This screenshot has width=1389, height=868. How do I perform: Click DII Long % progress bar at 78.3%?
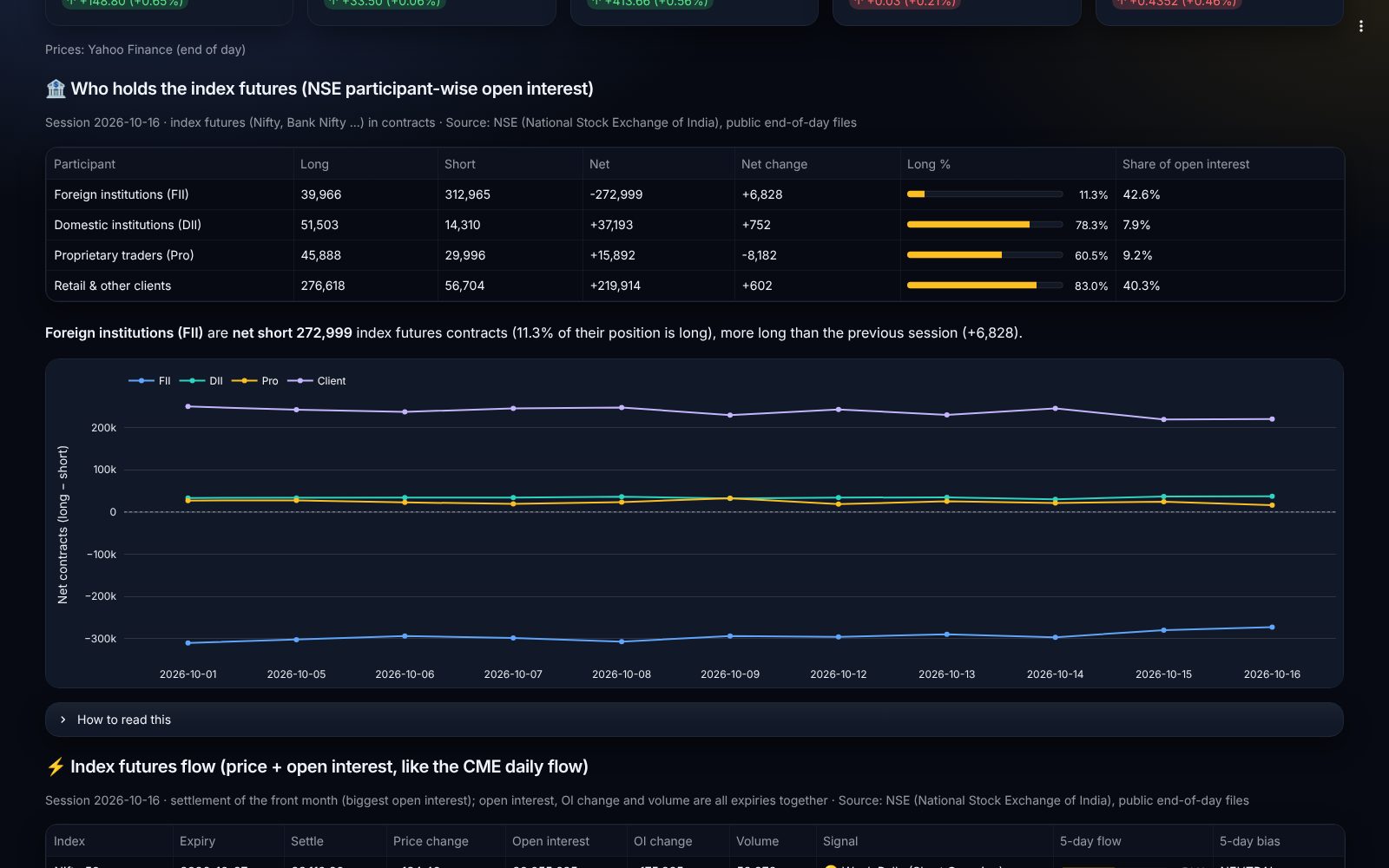(x=984, y=225)
